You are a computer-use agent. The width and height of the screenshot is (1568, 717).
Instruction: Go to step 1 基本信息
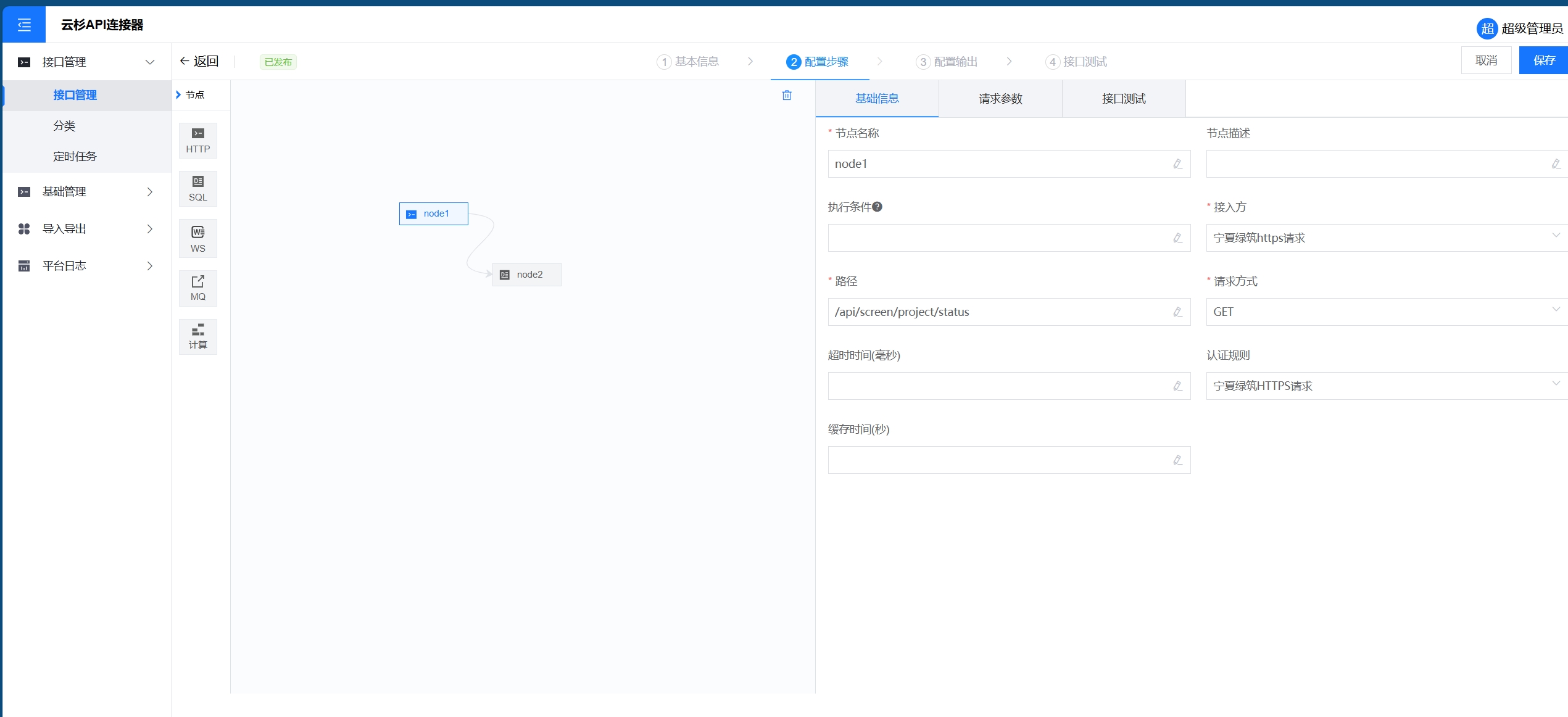point(688,62)
